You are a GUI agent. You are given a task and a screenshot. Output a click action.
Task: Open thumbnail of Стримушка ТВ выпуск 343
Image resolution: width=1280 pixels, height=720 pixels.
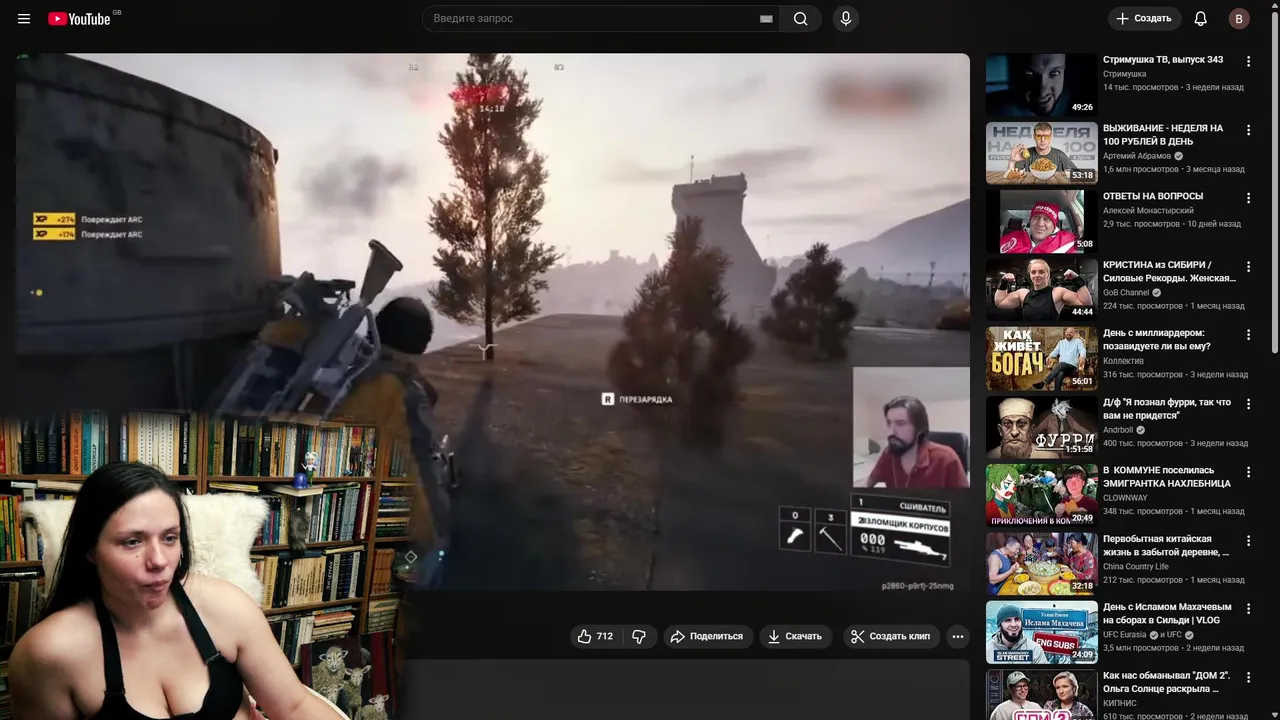pos(1041,85)
